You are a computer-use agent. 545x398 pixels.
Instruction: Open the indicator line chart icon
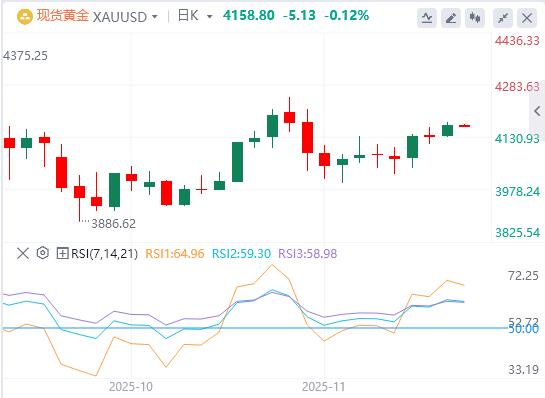(x=427, y=18)
